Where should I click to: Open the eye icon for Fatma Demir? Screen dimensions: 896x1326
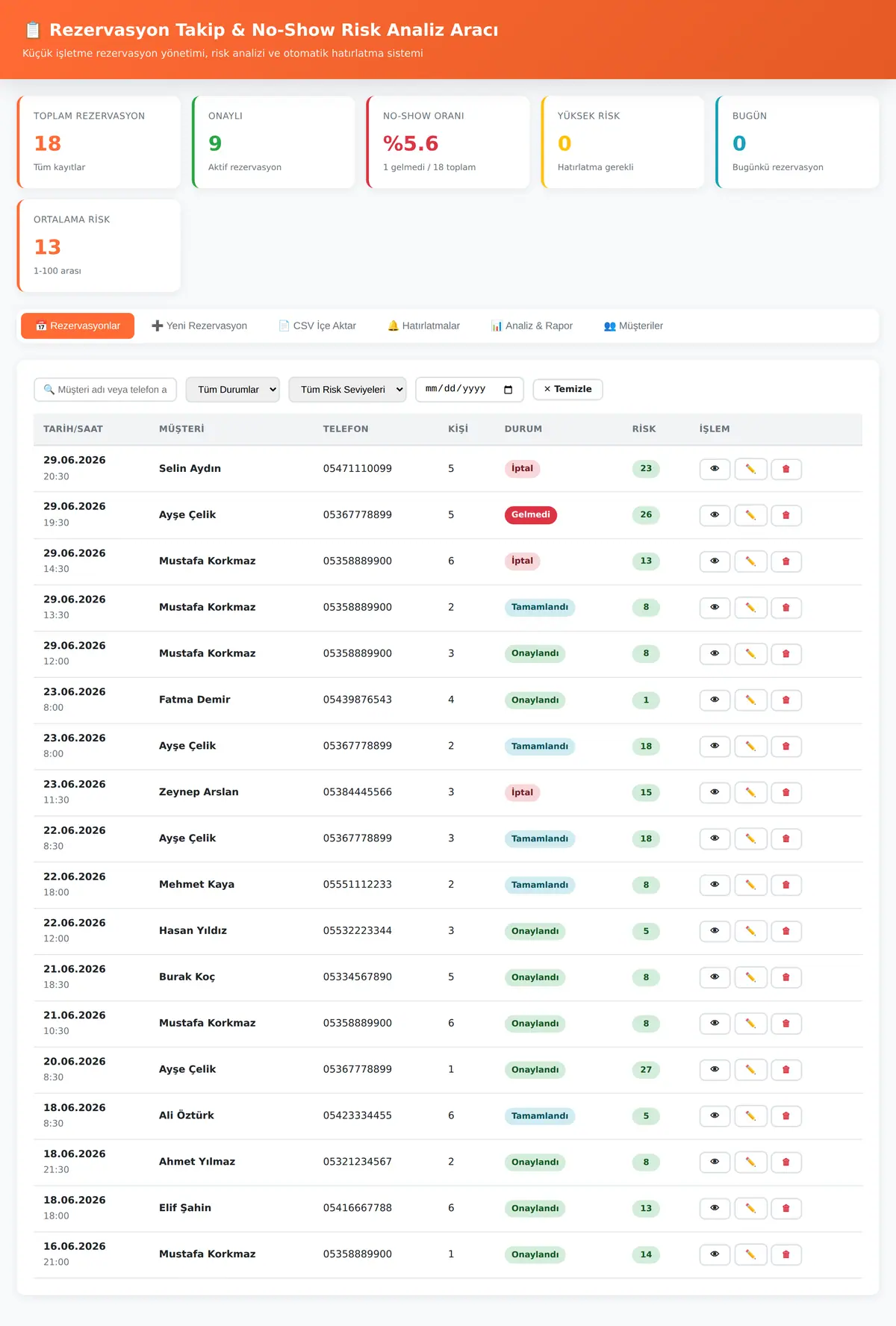(715, 700)
